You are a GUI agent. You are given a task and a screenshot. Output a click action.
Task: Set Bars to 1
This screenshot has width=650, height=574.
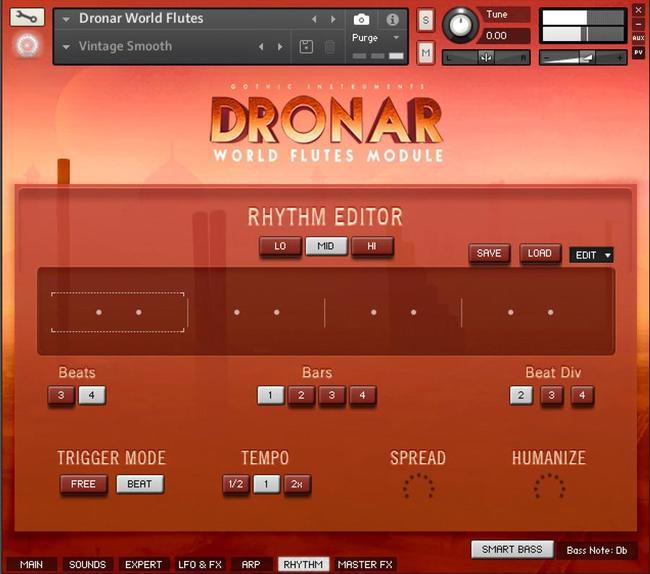(270, 395)
